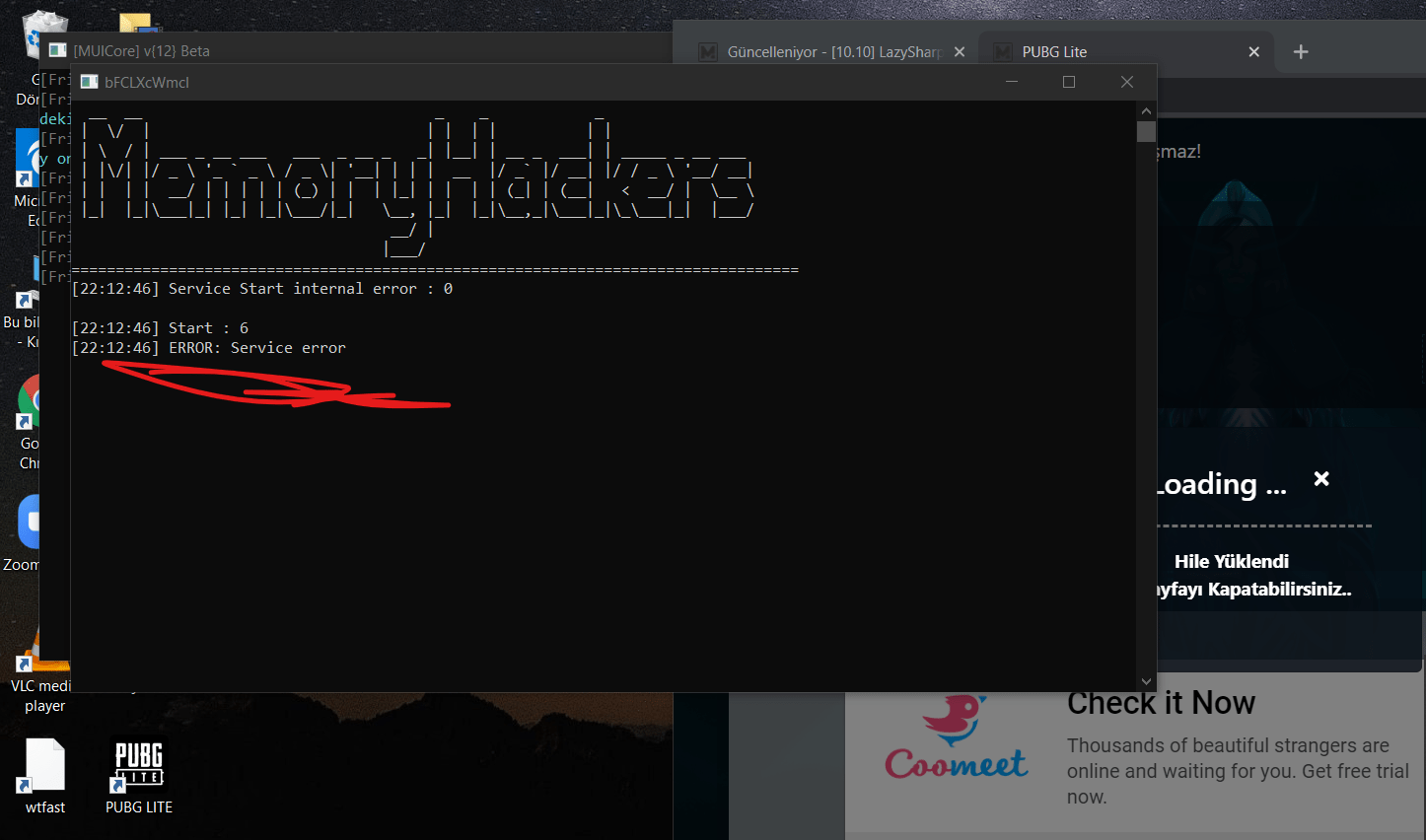Close the Güncelleniyor LazySharp tab

[x=960, y=52]
